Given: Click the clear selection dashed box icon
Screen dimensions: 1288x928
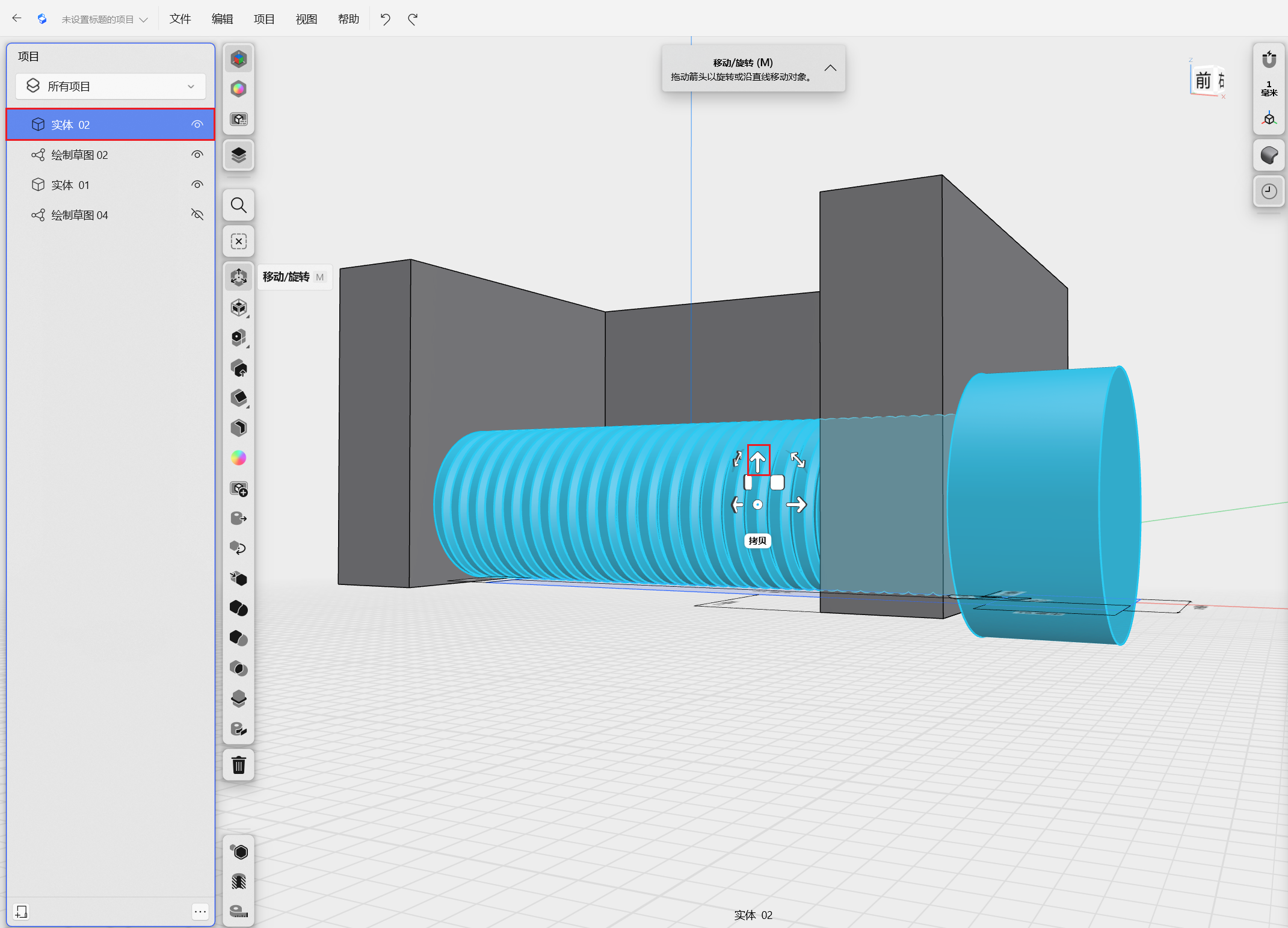Looking at the screenshot, I should [x=239, y=241].
